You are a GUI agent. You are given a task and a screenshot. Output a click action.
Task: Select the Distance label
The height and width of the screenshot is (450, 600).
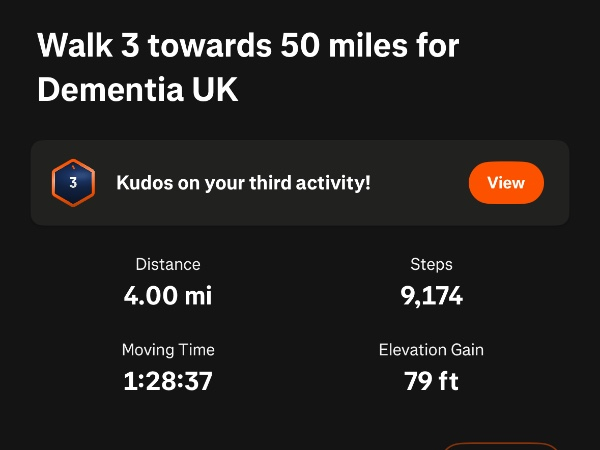[168, 265]
